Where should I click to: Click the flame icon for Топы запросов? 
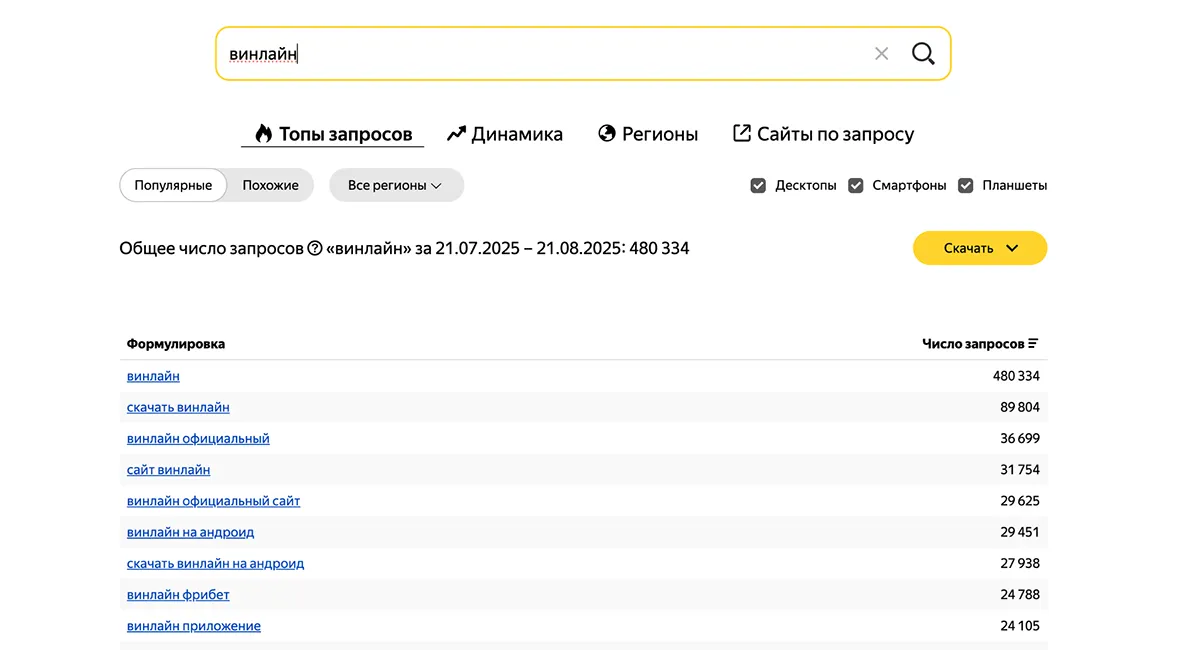pos(264,134)
